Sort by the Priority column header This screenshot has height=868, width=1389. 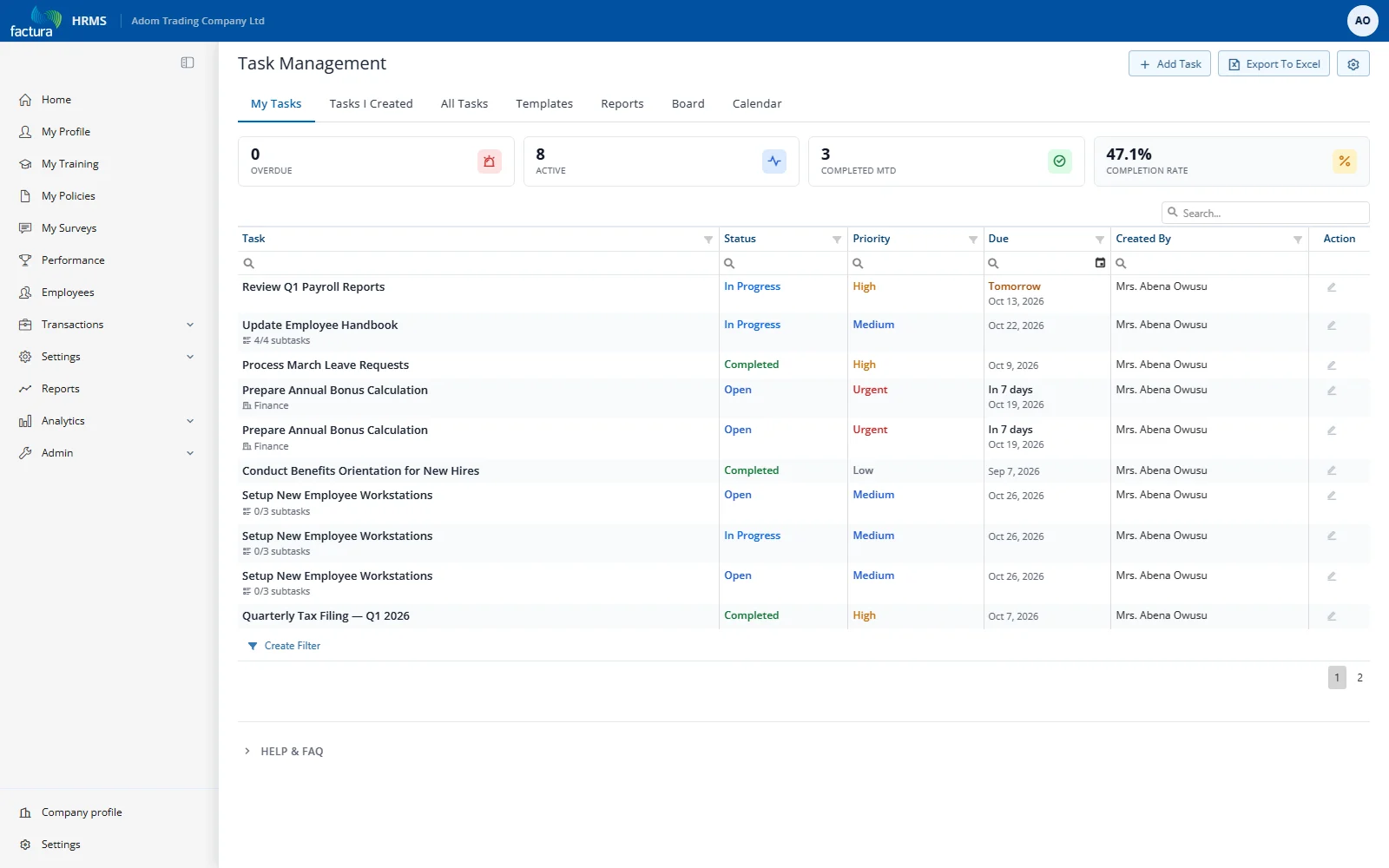point(872,239)
